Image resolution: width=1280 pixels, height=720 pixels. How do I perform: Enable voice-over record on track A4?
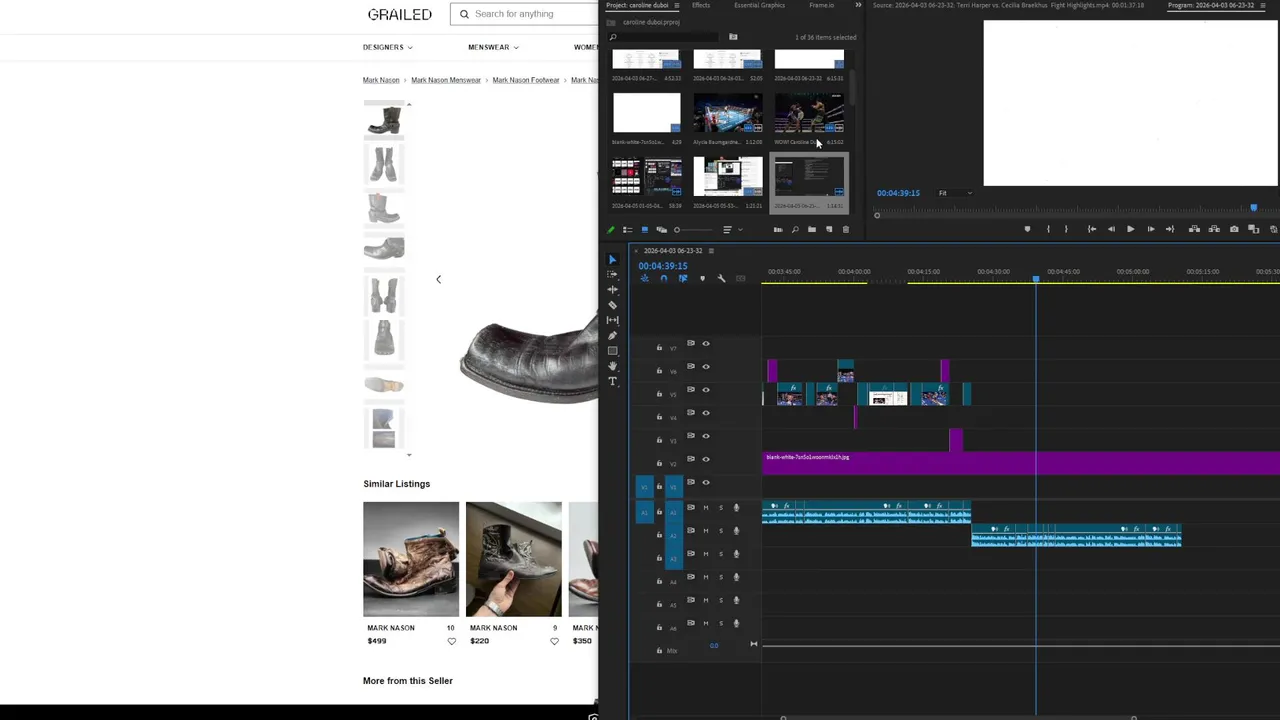tap(736, 577)
